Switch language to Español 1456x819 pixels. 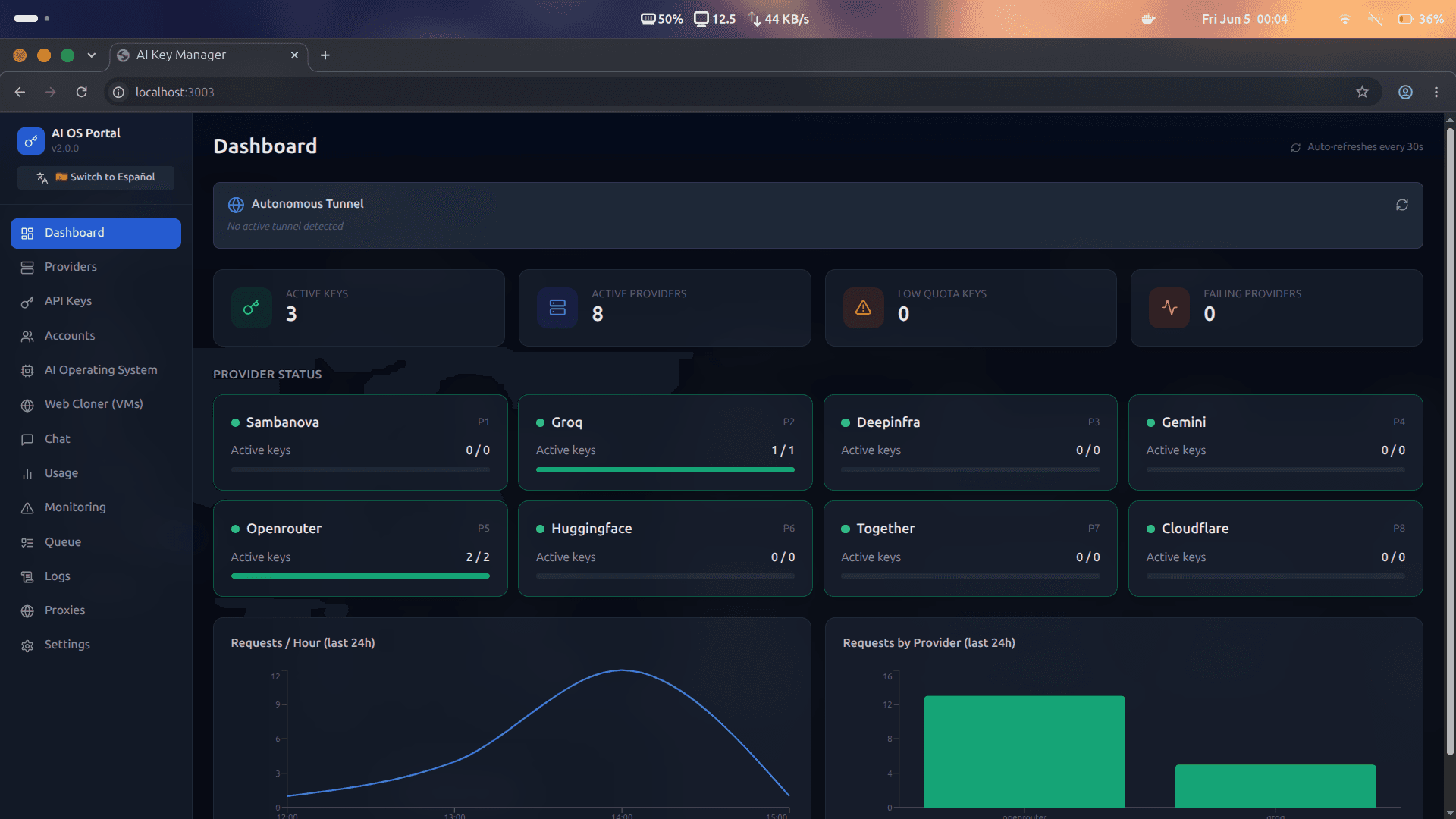96,177
